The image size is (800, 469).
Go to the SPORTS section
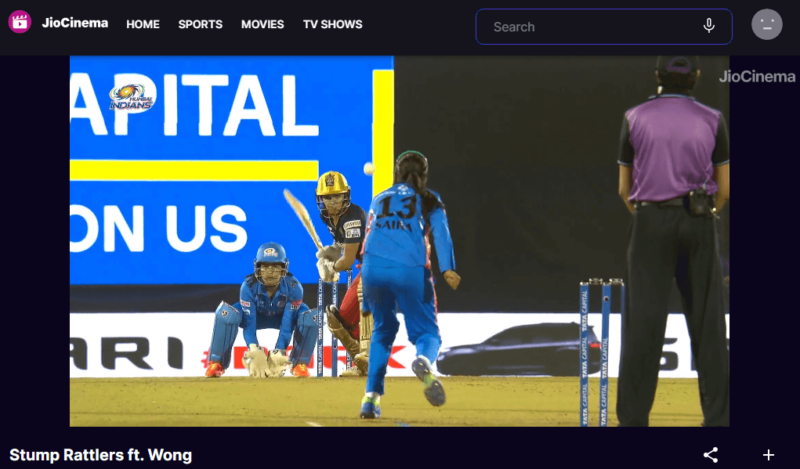[201, 24]
